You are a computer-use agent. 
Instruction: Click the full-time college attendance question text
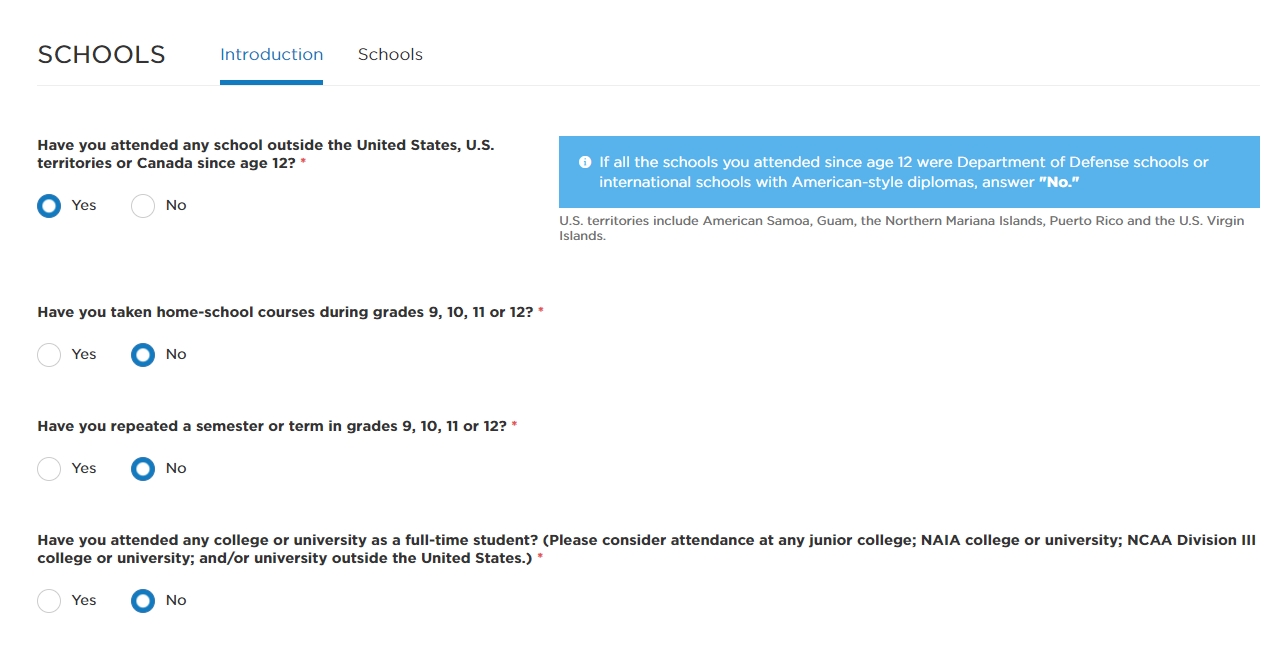tap(646, 549)
